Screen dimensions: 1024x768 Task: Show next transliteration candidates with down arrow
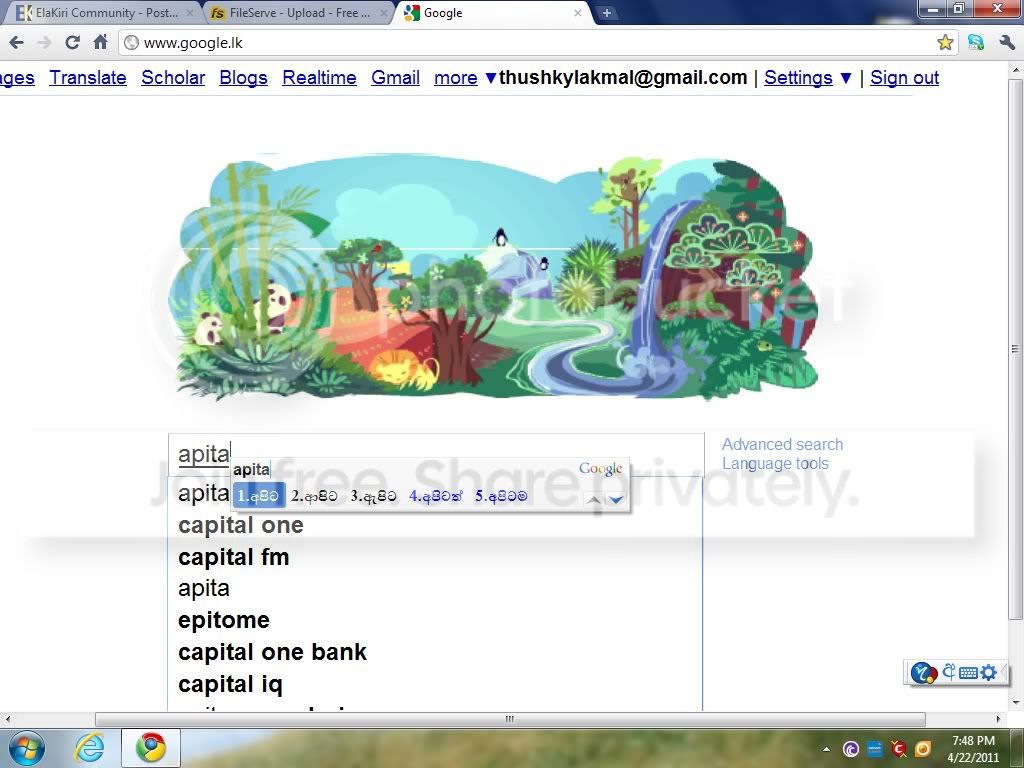616,500
